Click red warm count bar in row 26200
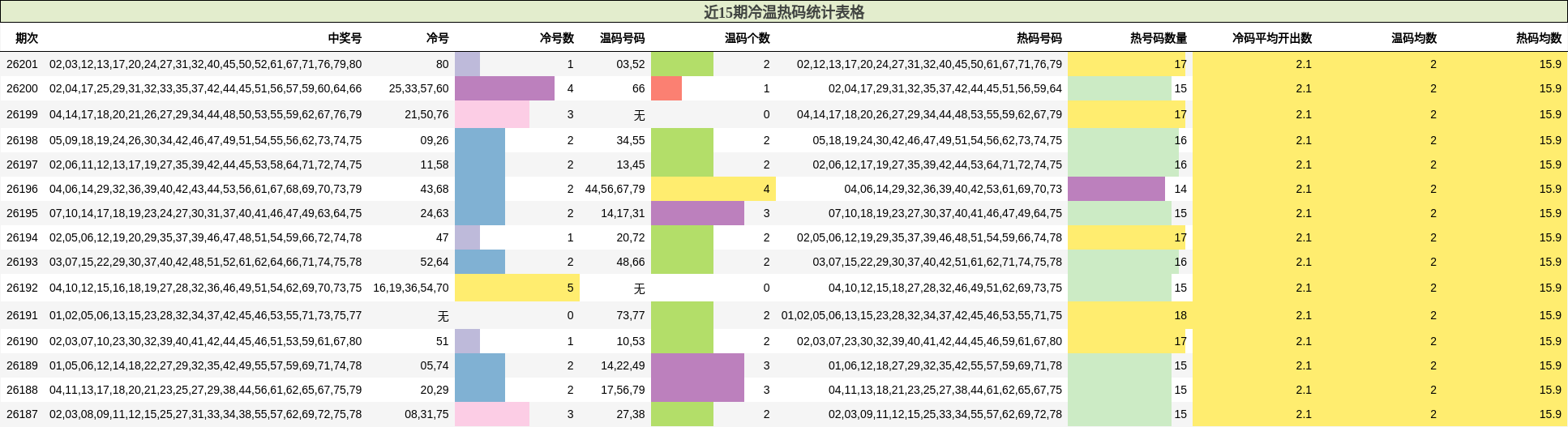 point(666,88)
